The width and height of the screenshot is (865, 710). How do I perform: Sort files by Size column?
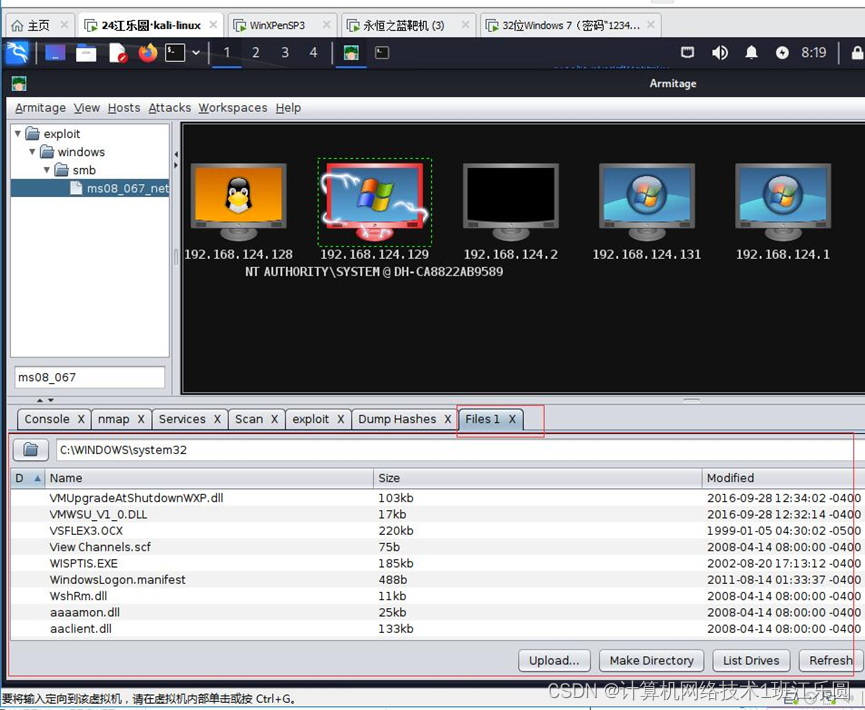[538, 478]
